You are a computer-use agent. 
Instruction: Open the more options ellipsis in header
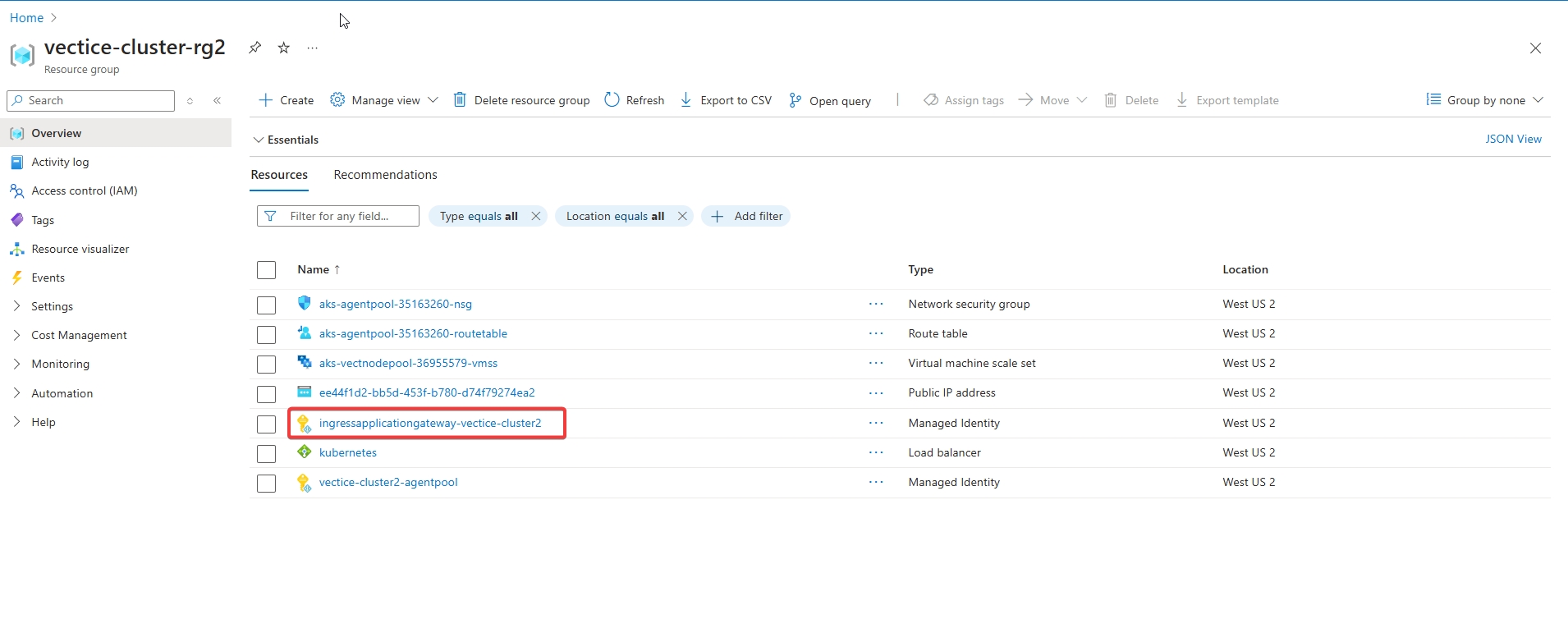[x=312, y=48]
